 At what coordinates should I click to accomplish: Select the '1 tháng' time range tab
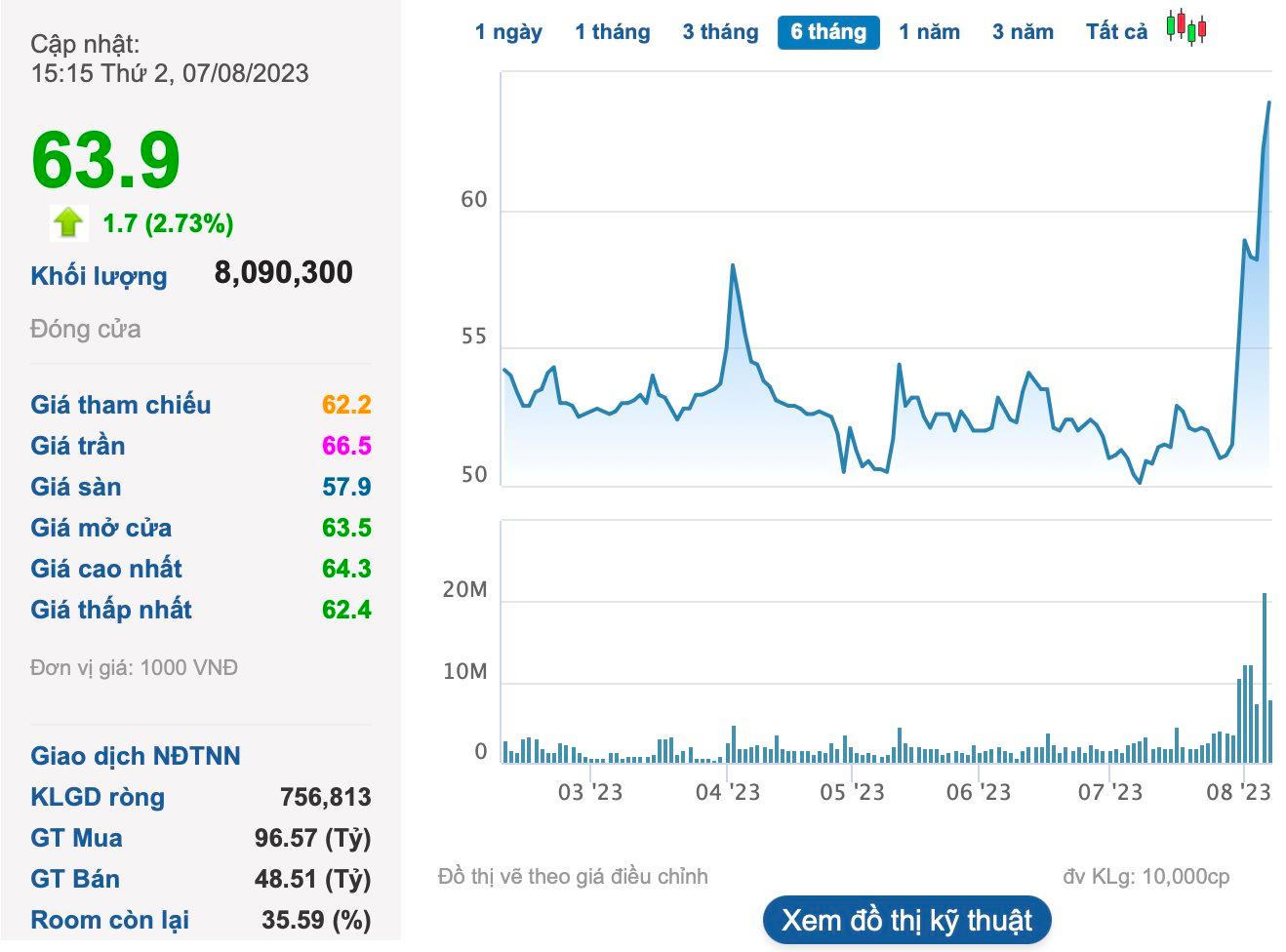(612, 32)
